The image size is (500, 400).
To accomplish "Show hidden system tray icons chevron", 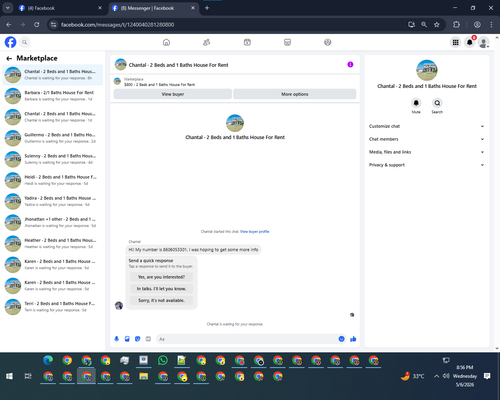I will (x=436, y=376).
